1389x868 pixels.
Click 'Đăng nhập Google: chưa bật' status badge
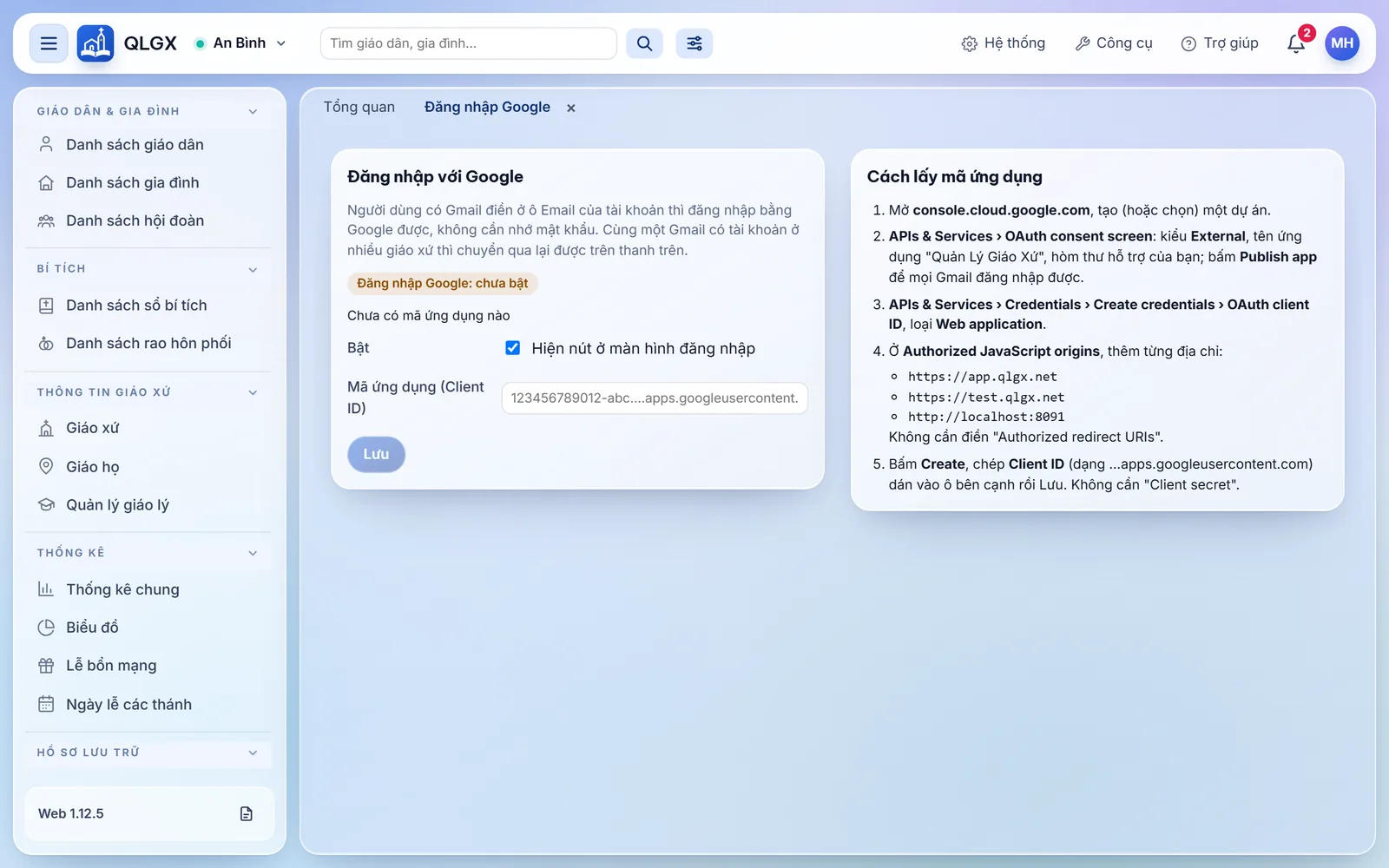pyautogui.click(x=443, y=283)
